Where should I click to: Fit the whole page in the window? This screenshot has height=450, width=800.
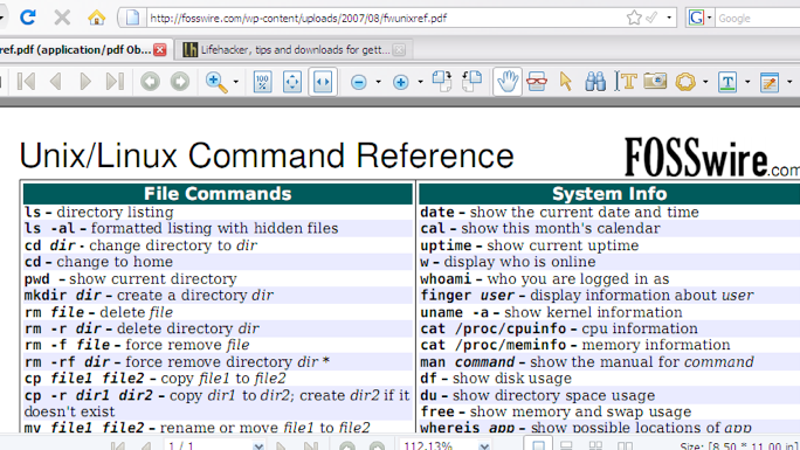coord(292,82)
